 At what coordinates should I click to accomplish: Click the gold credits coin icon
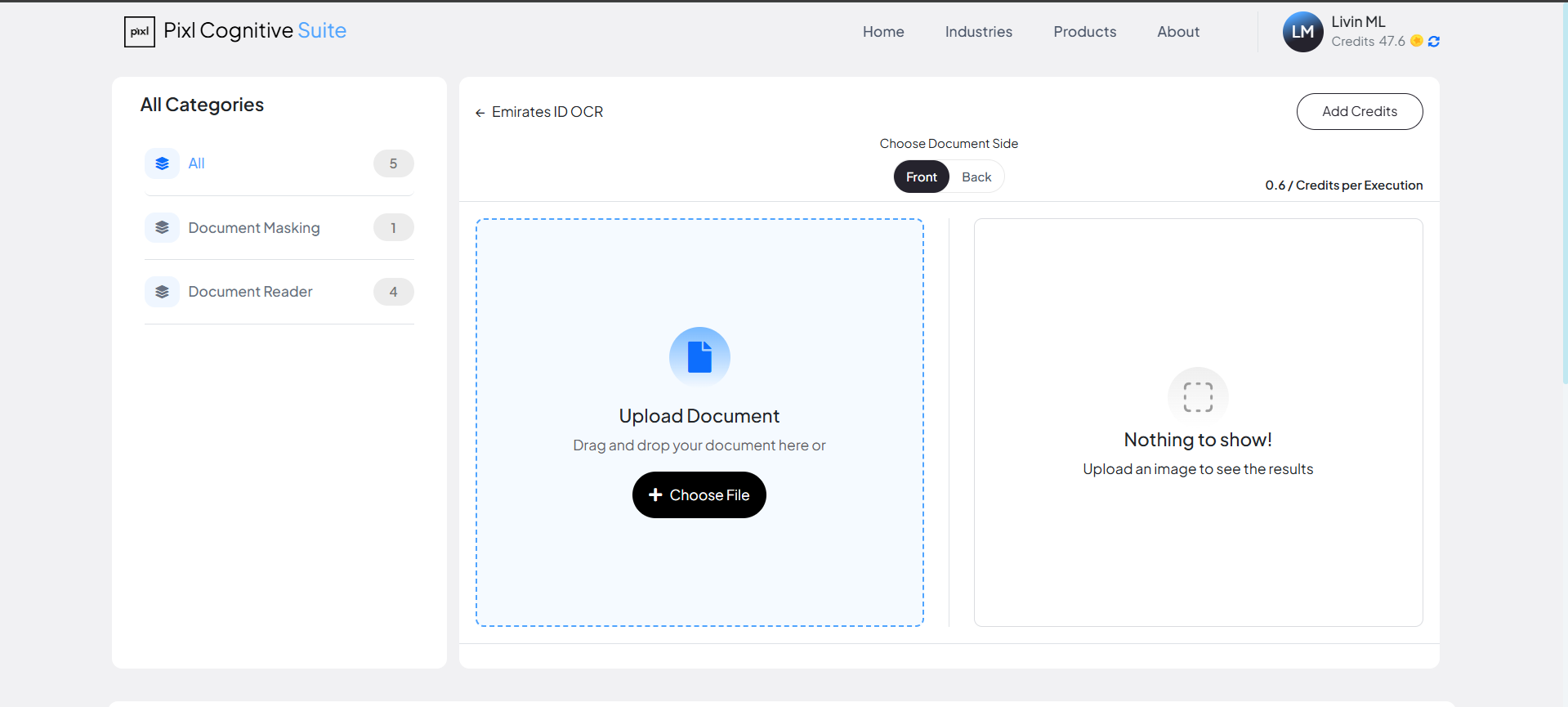[1417, 41]
